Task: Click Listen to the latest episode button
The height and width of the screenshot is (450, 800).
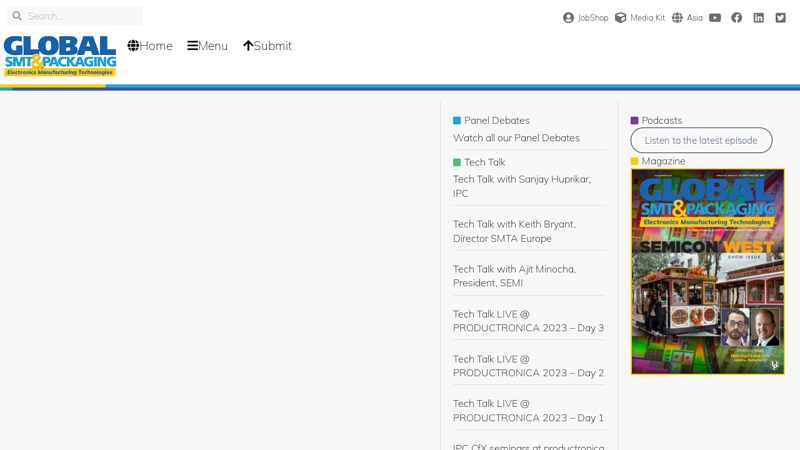Action: coord(701,140)
